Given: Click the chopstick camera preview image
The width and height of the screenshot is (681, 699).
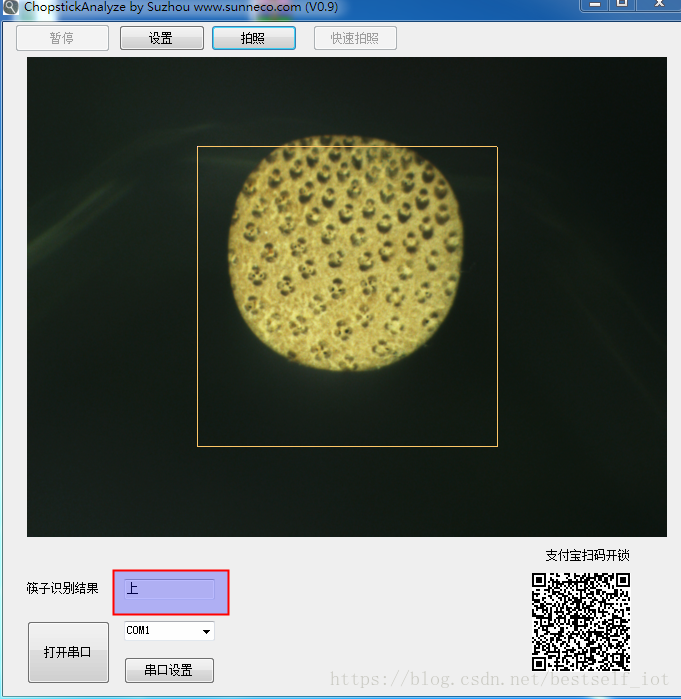Looking at the screenshot, I should coord(347,296).
